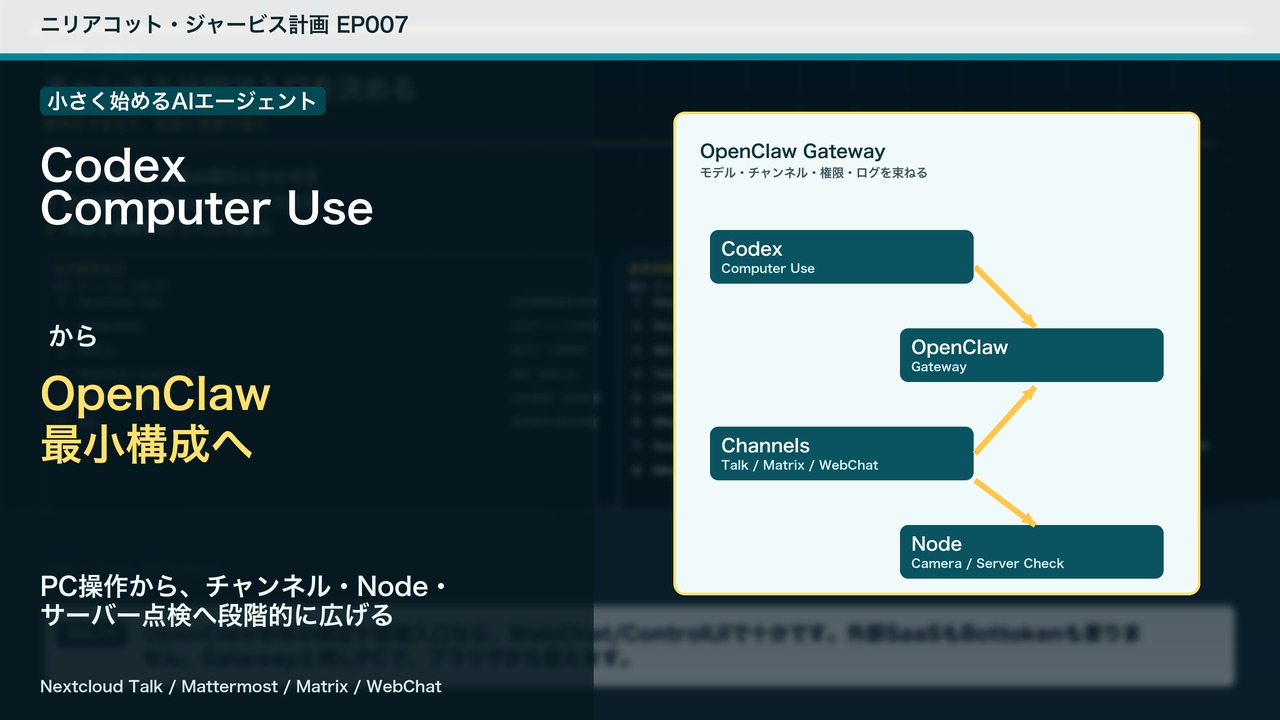Click the teal divider bar below header
Viewport: 1280px width, 720px height.
640,57
